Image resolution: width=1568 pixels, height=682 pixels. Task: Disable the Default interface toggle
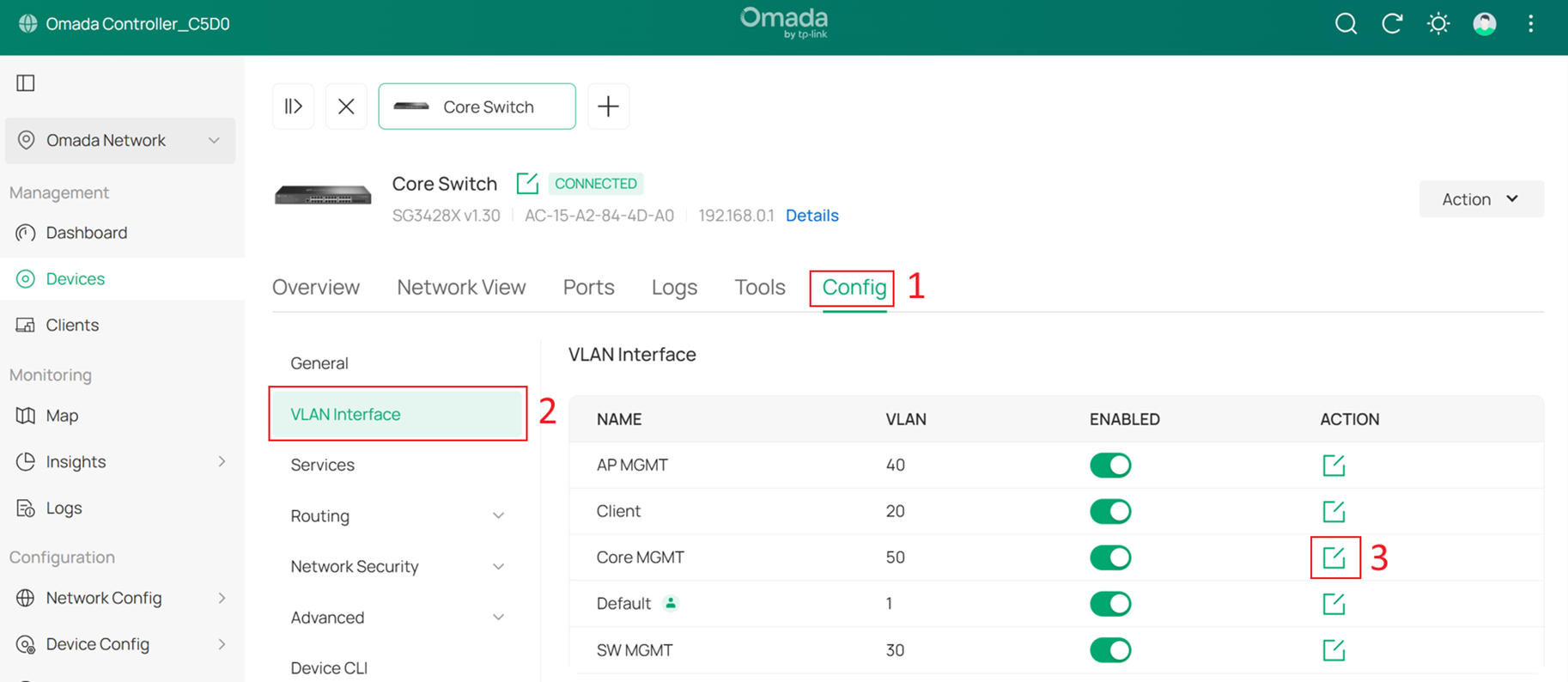tap(1110, 604)
